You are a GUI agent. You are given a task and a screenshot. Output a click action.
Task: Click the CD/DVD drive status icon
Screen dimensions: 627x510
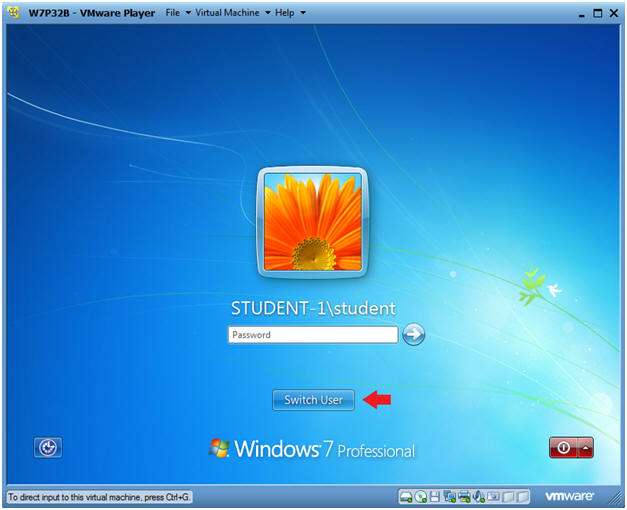pos(421,497)
